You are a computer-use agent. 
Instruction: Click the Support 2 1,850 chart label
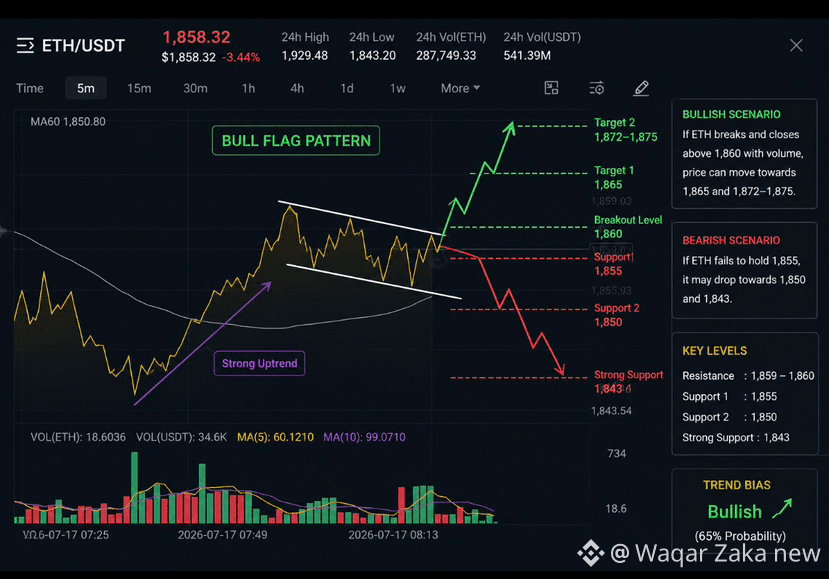[x=616, y=315]
